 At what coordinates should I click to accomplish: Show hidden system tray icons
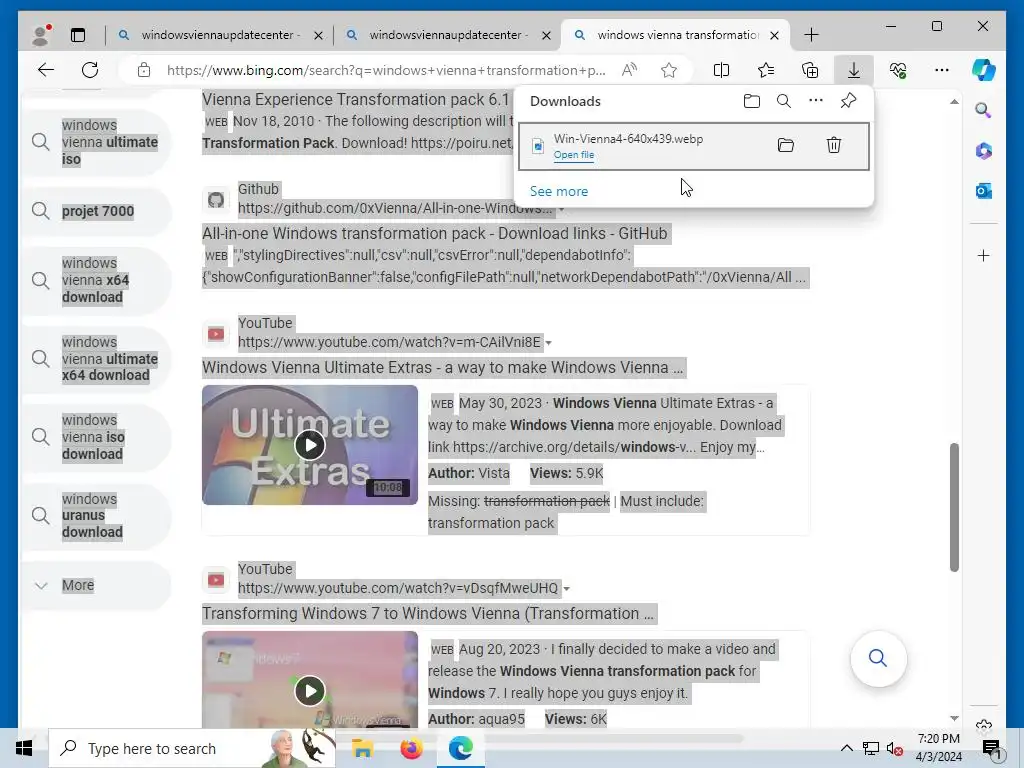pyautogui.click(x=846, y=748)
